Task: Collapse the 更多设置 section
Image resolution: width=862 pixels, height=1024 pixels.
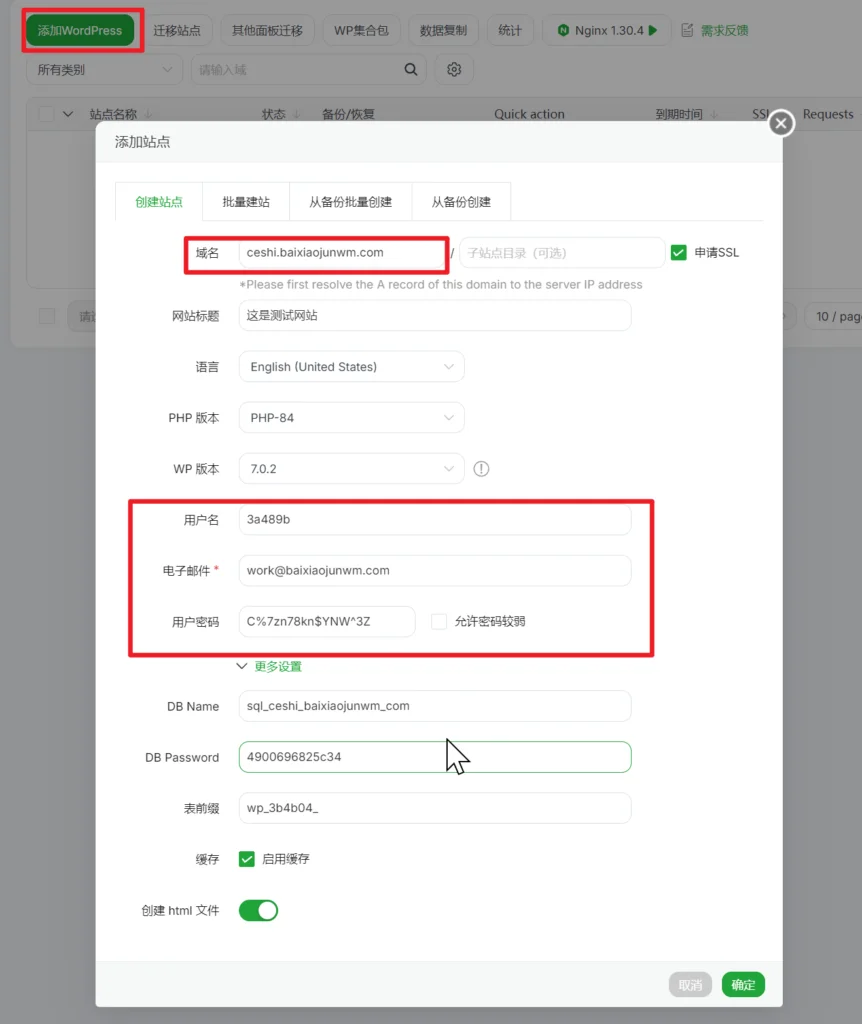Action: tap(269, 666)
